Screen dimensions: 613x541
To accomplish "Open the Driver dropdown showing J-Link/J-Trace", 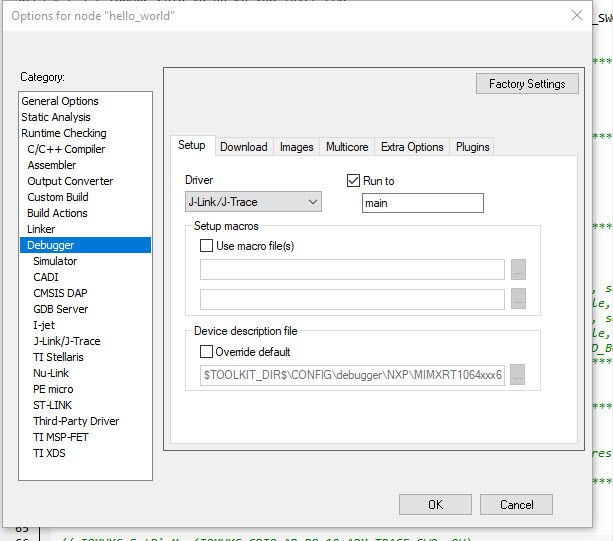I will (x=253, y=202).
